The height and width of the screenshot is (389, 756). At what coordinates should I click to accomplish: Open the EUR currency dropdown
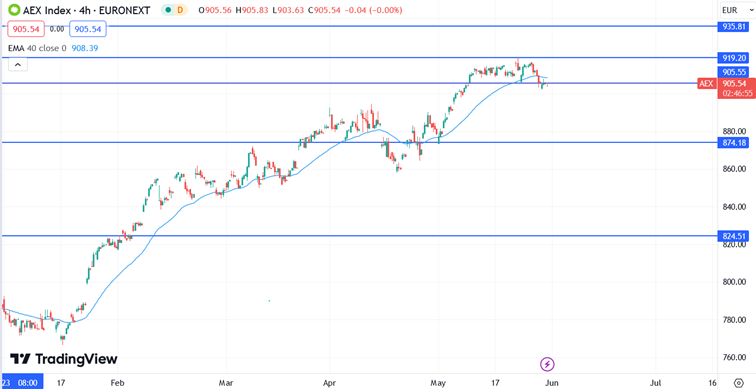tap(737, 10)
